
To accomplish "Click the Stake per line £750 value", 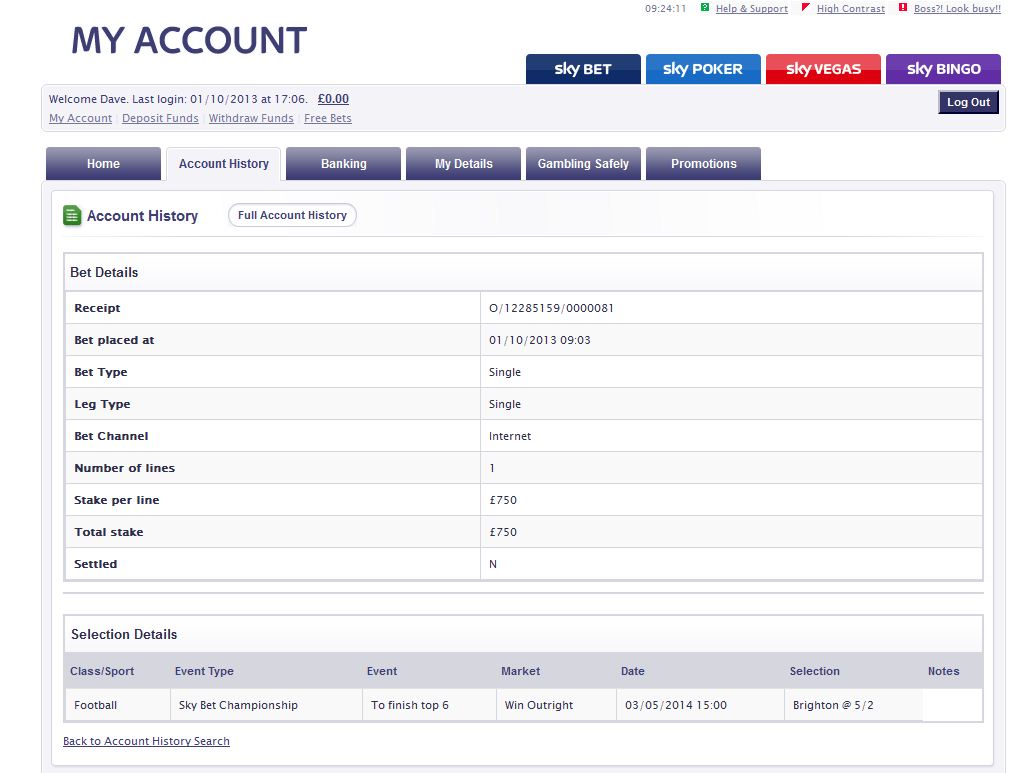I will (503, 500).
